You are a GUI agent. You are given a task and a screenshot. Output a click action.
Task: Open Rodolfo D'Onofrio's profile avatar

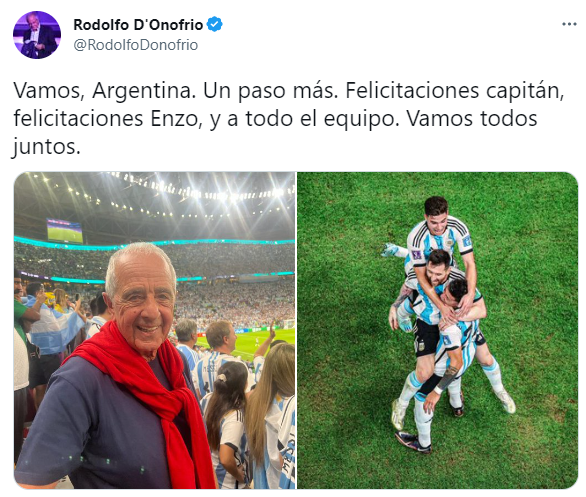click(37, 35)
